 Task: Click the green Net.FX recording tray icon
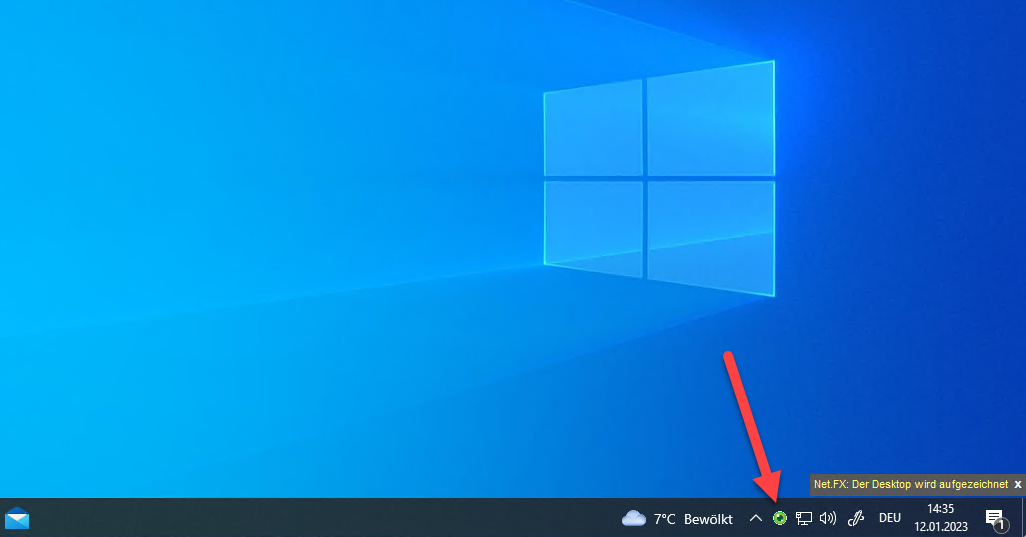[779, 518]
